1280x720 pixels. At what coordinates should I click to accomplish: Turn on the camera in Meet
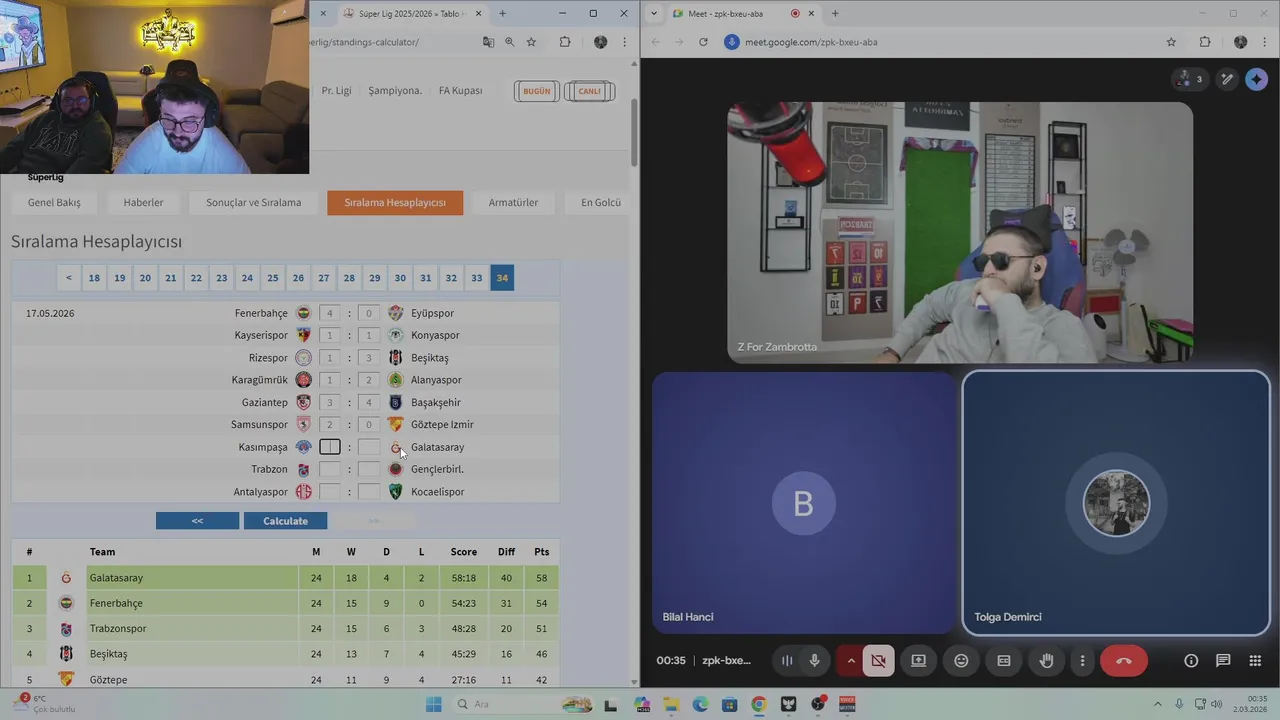[878, 660]
